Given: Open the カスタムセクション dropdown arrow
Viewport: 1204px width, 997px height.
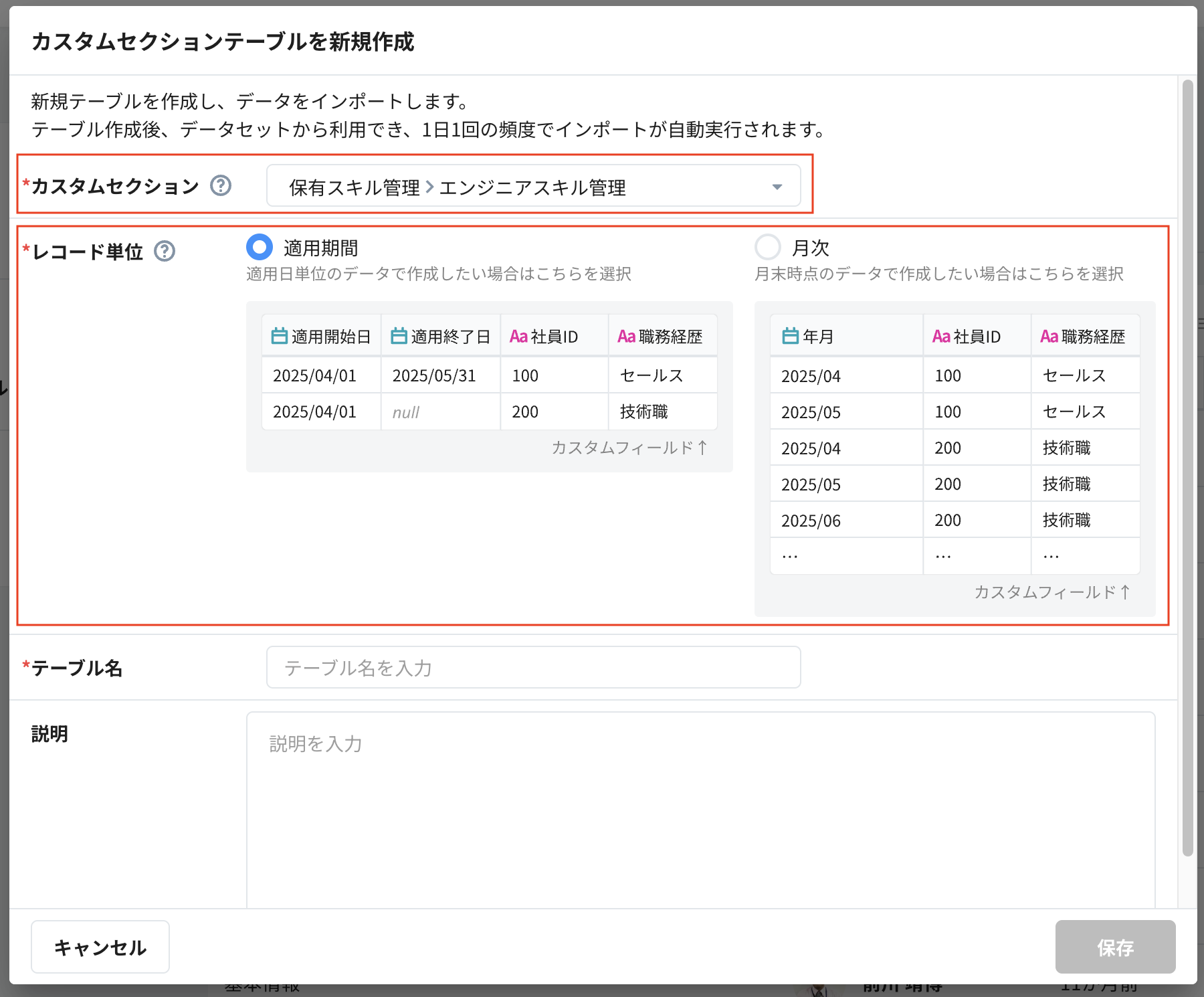Looking at the screenshot, I should point(777,187).
